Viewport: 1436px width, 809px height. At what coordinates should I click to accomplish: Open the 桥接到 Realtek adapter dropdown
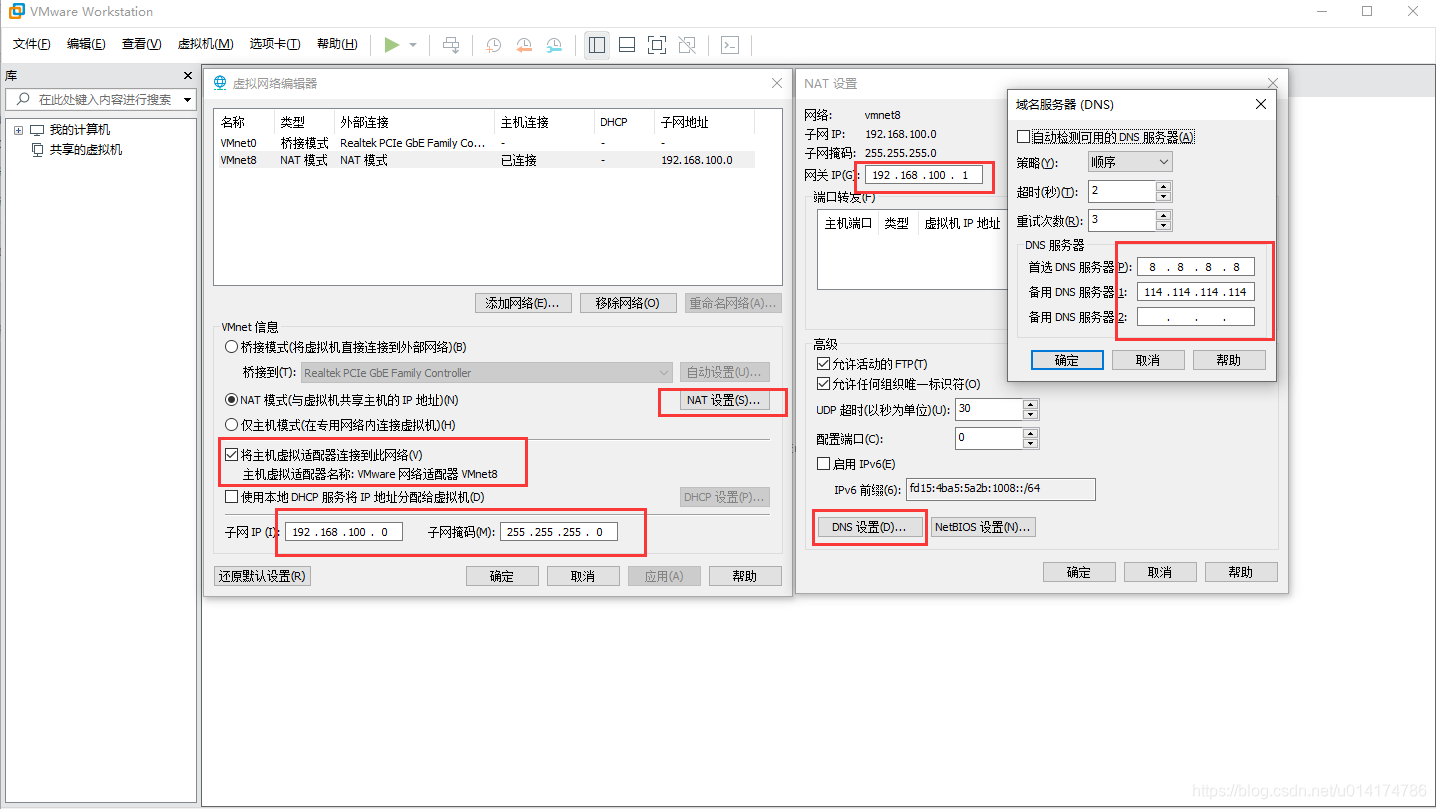pos(487,373)
